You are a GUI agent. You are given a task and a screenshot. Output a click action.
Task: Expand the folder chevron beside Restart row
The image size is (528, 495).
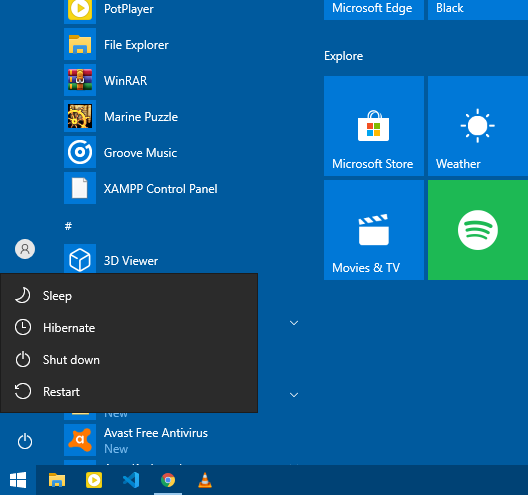point(294,395)
